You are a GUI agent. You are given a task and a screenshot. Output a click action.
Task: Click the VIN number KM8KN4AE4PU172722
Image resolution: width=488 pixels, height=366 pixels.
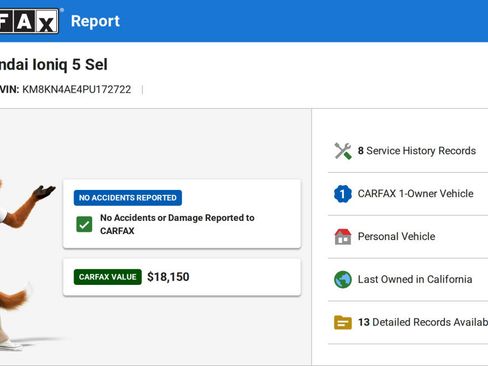tap(76, 89)
